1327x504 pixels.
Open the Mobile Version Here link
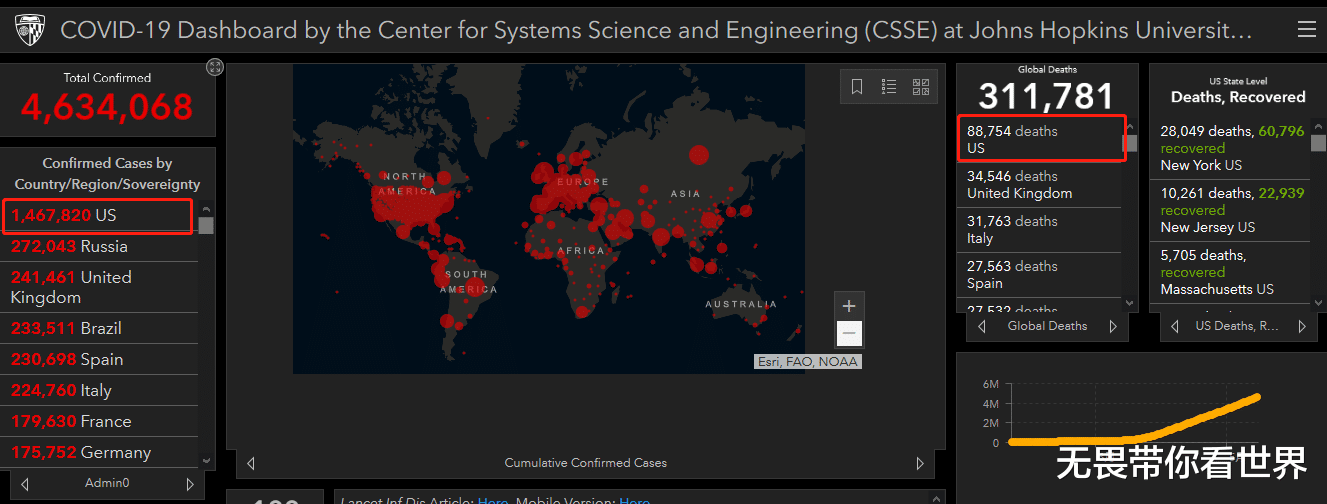(x=634, y=500)
